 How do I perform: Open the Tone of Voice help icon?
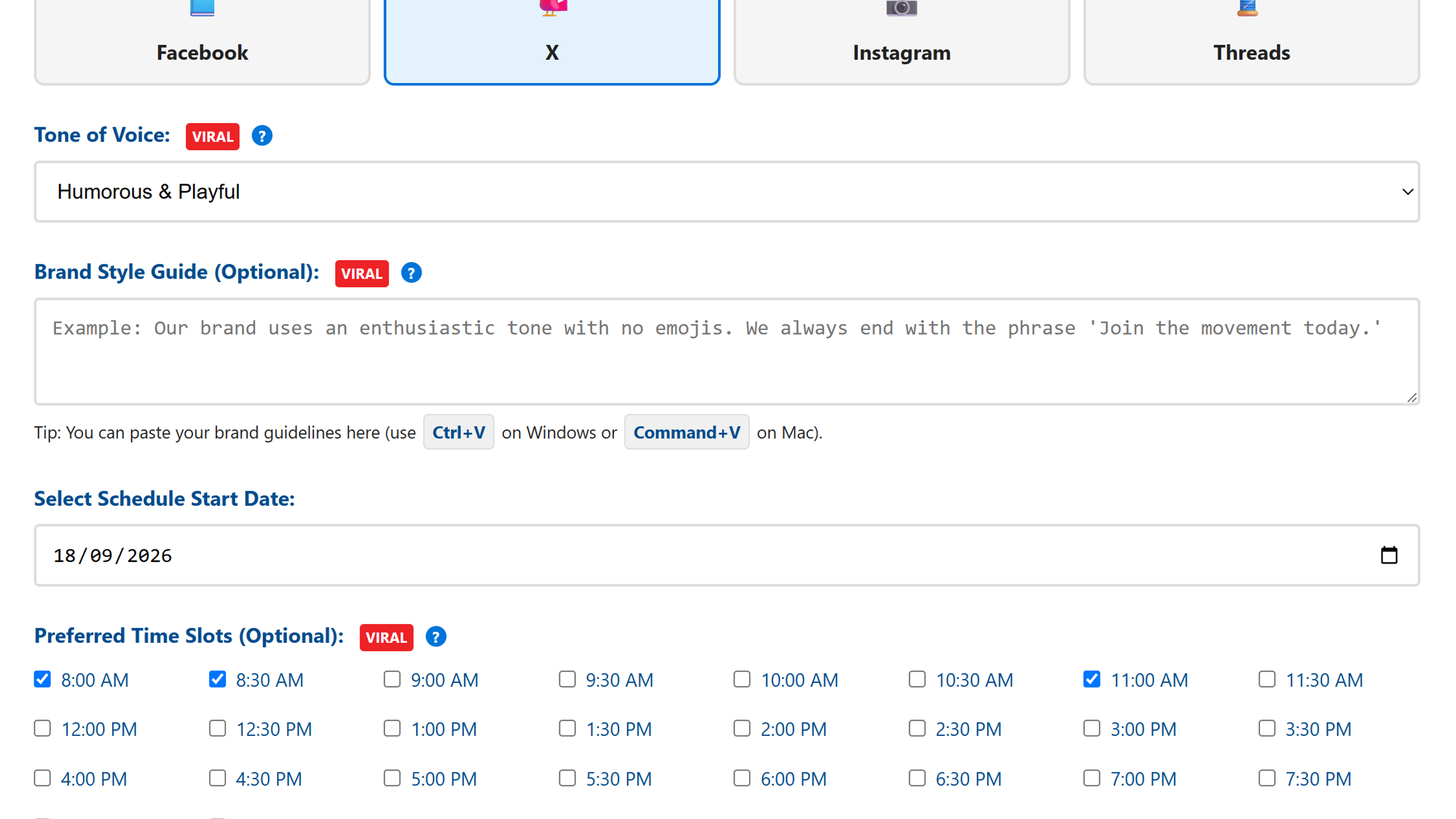coord(262,136)
